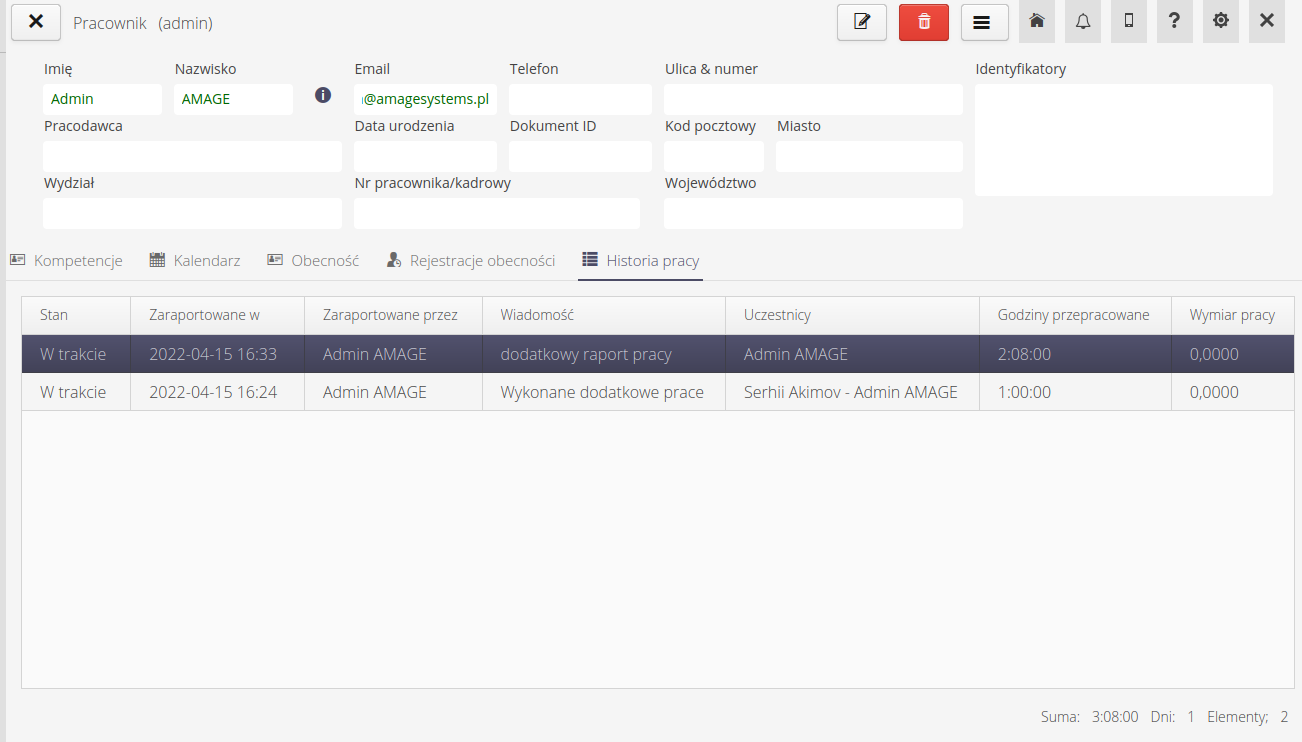Click the info icon beside Nazwisko
The width and height of the screenshot is (1302, 742).
323,96
